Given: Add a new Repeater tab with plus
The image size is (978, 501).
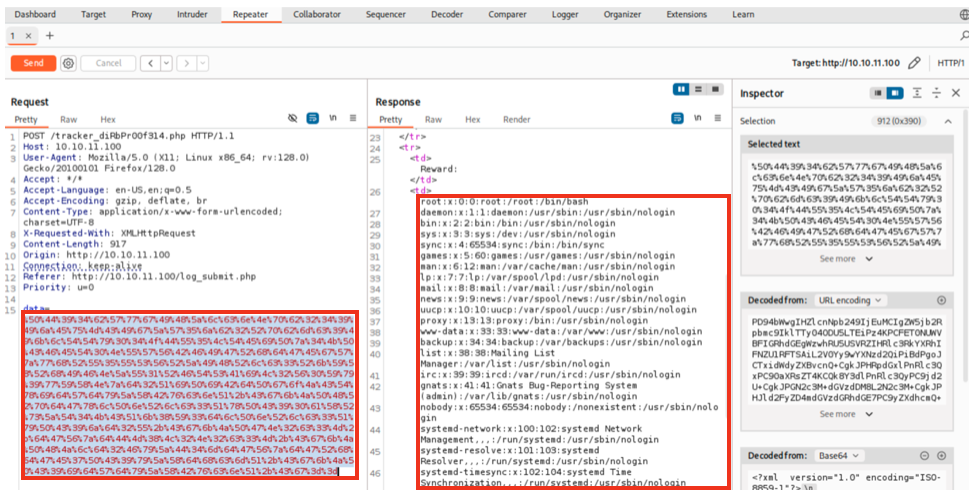Looking at the screenshot, I should (x=50, y=36).
